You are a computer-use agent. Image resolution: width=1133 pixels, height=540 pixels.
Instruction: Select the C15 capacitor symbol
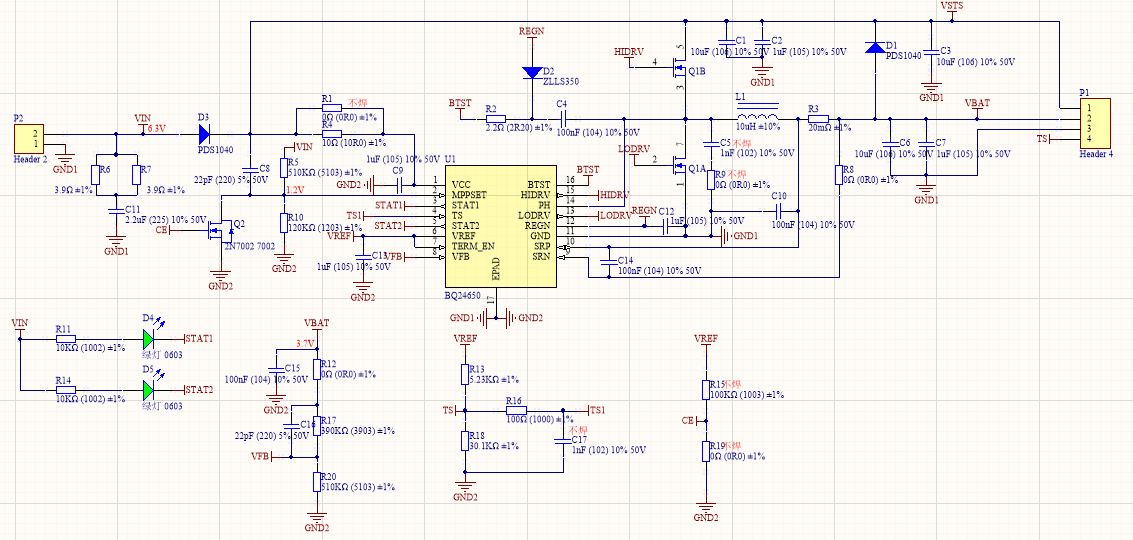275,369
